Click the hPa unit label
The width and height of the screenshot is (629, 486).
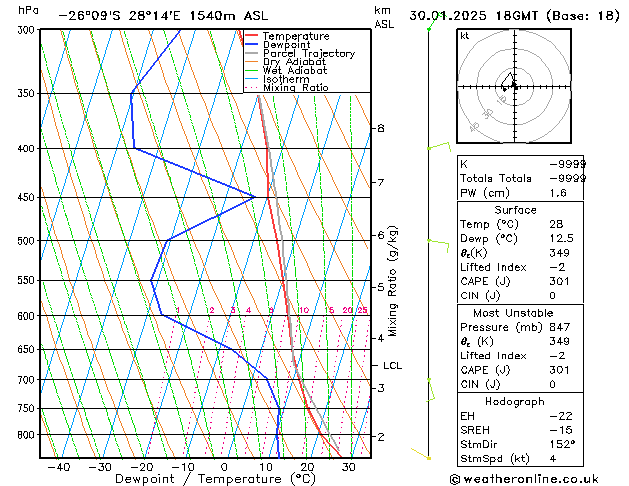[28, 10]
